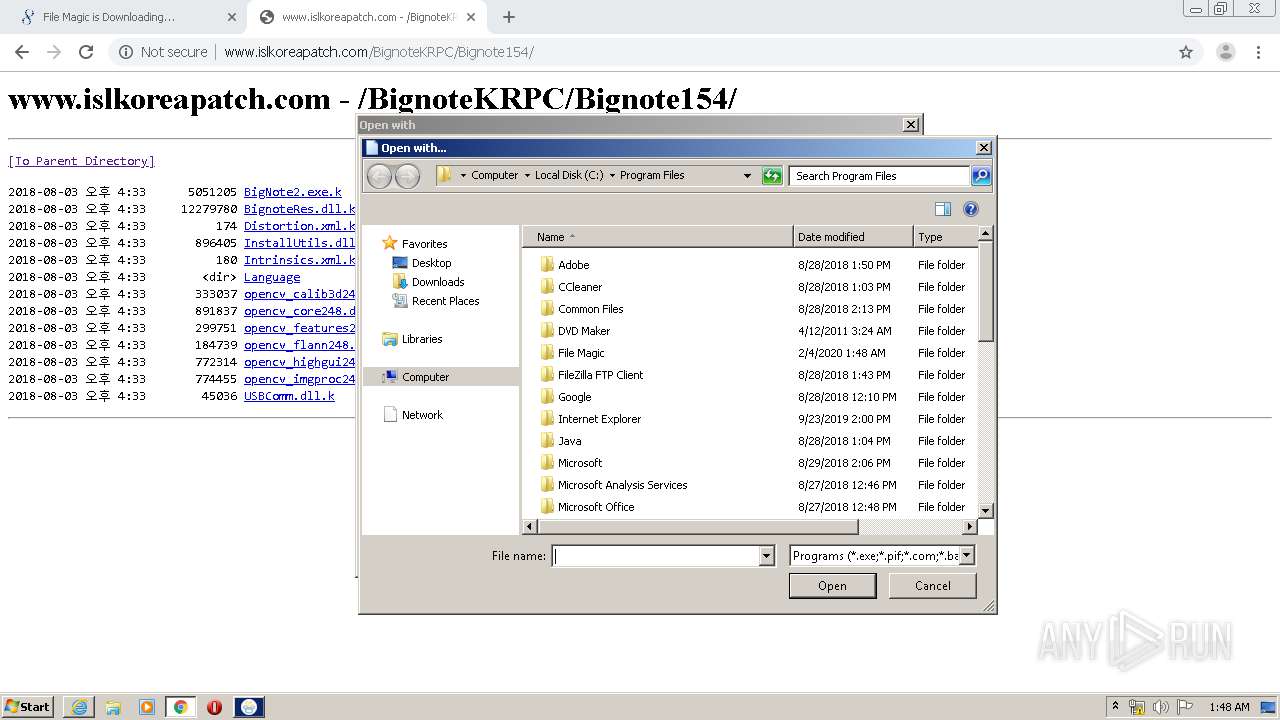Change view layout in Open with dialog
1280x720 pixels.
click(x=942, y=209)
